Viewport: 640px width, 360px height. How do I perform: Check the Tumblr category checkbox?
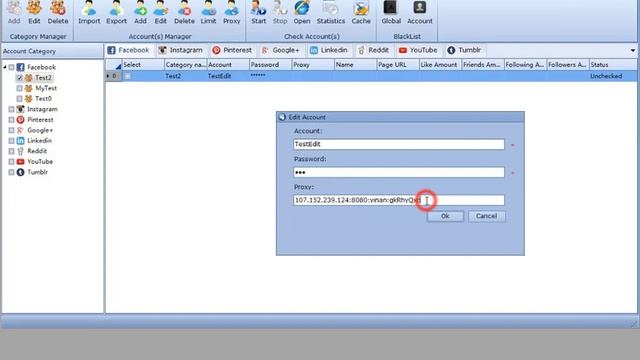[11, 172]
